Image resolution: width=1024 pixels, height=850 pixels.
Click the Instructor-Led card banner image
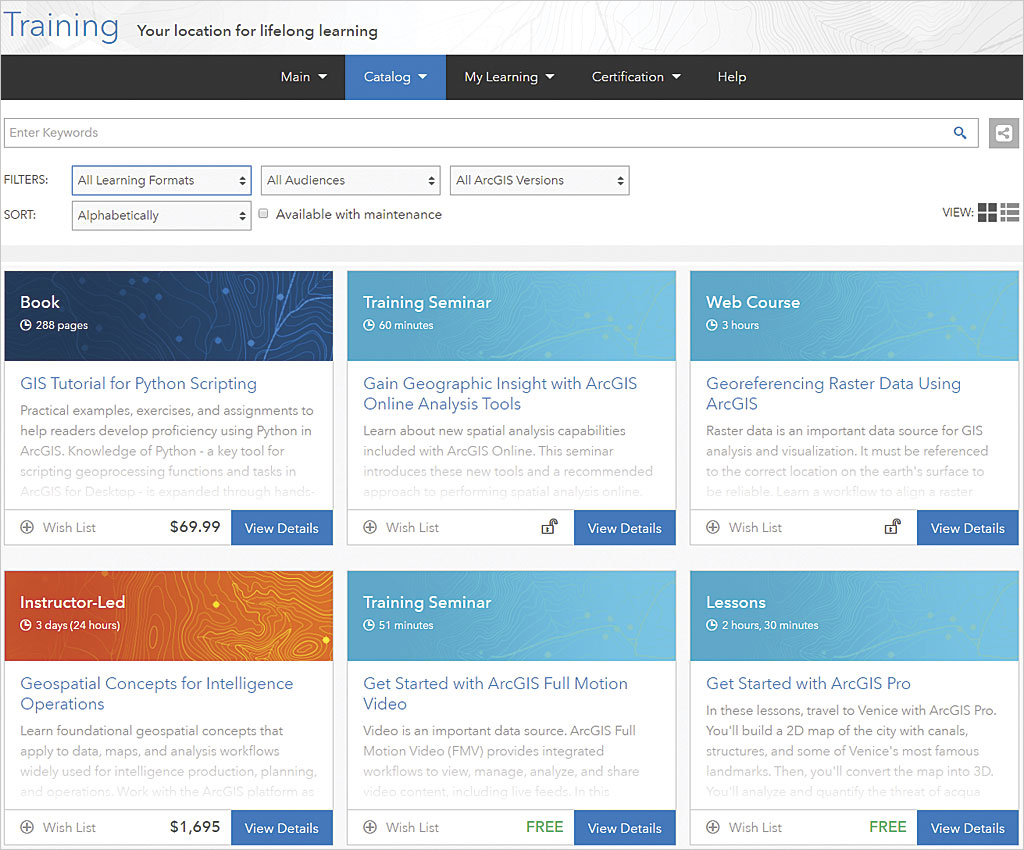(x=168, y=616)
